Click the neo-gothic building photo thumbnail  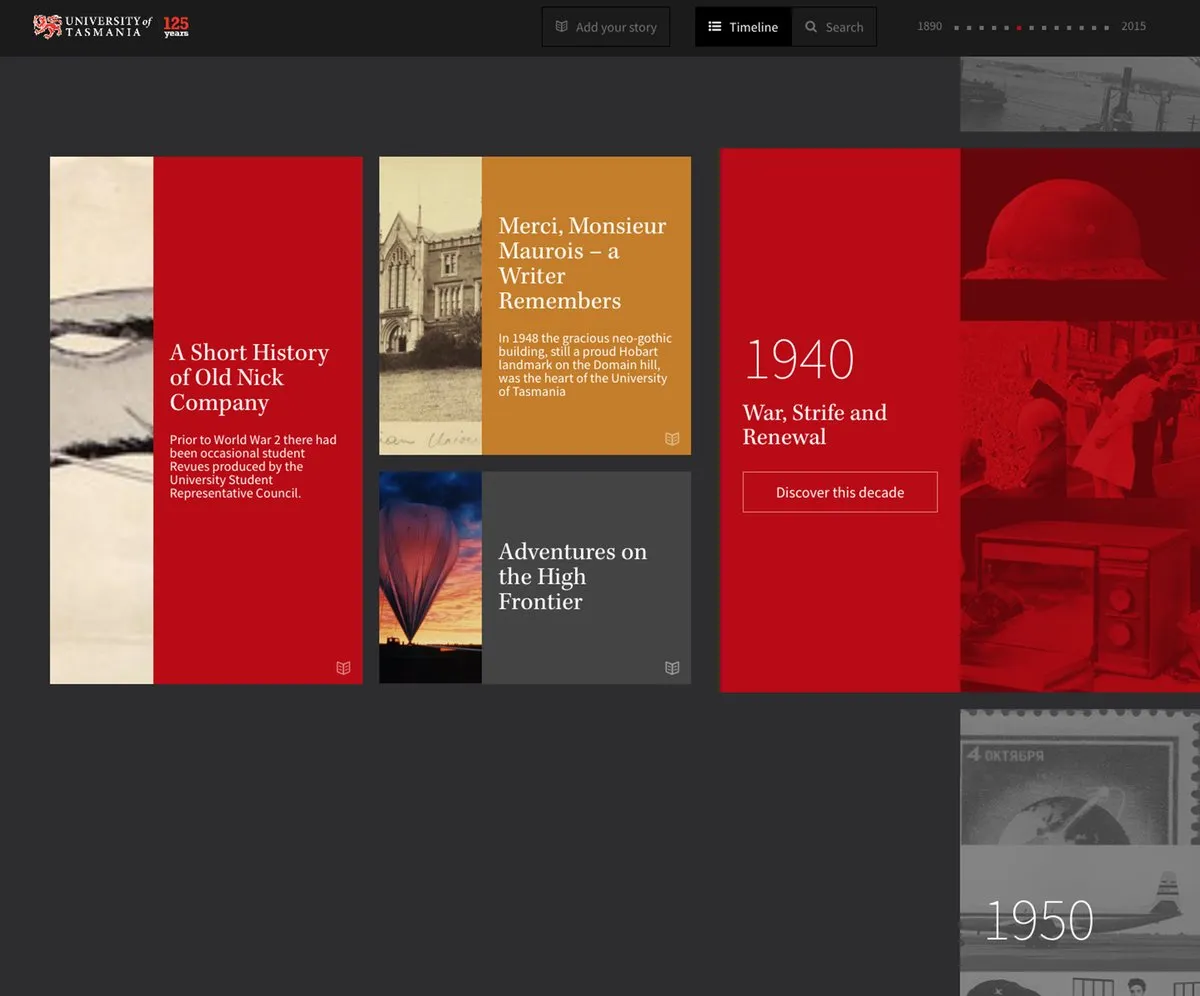click(x=430, y=306)
